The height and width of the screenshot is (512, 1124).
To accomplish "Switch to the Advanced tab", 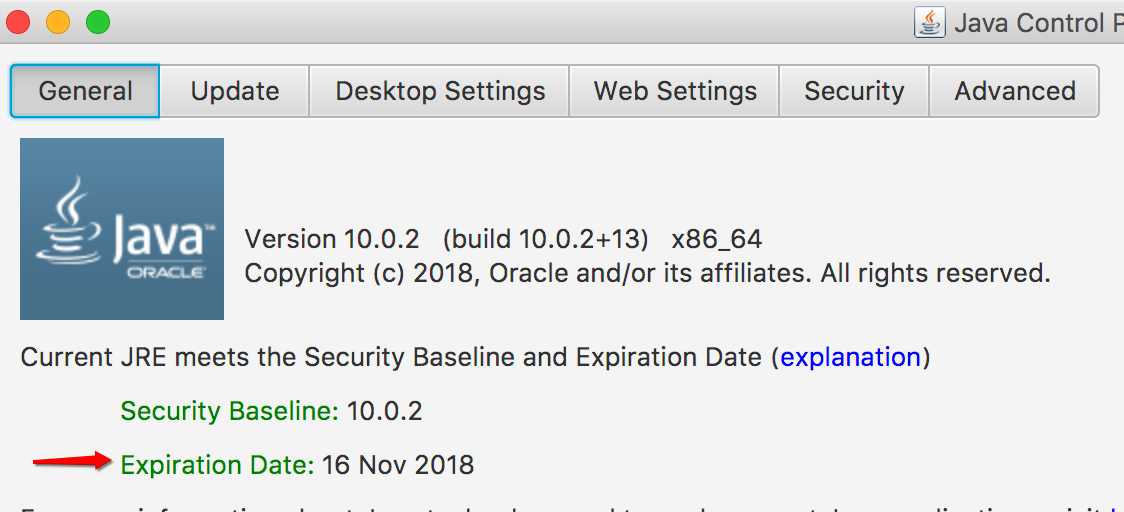I will click(1014, 91).
